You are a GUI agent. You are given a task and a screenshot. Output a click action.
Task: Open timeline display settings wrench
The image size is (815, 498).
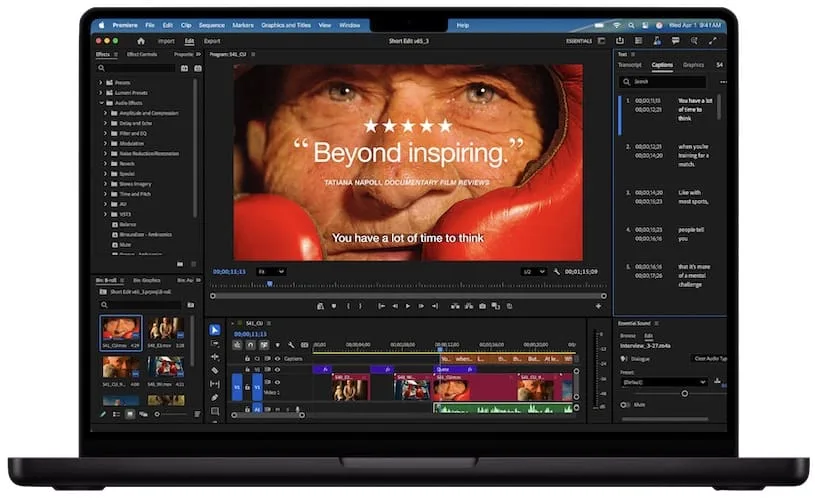(291, 345)
